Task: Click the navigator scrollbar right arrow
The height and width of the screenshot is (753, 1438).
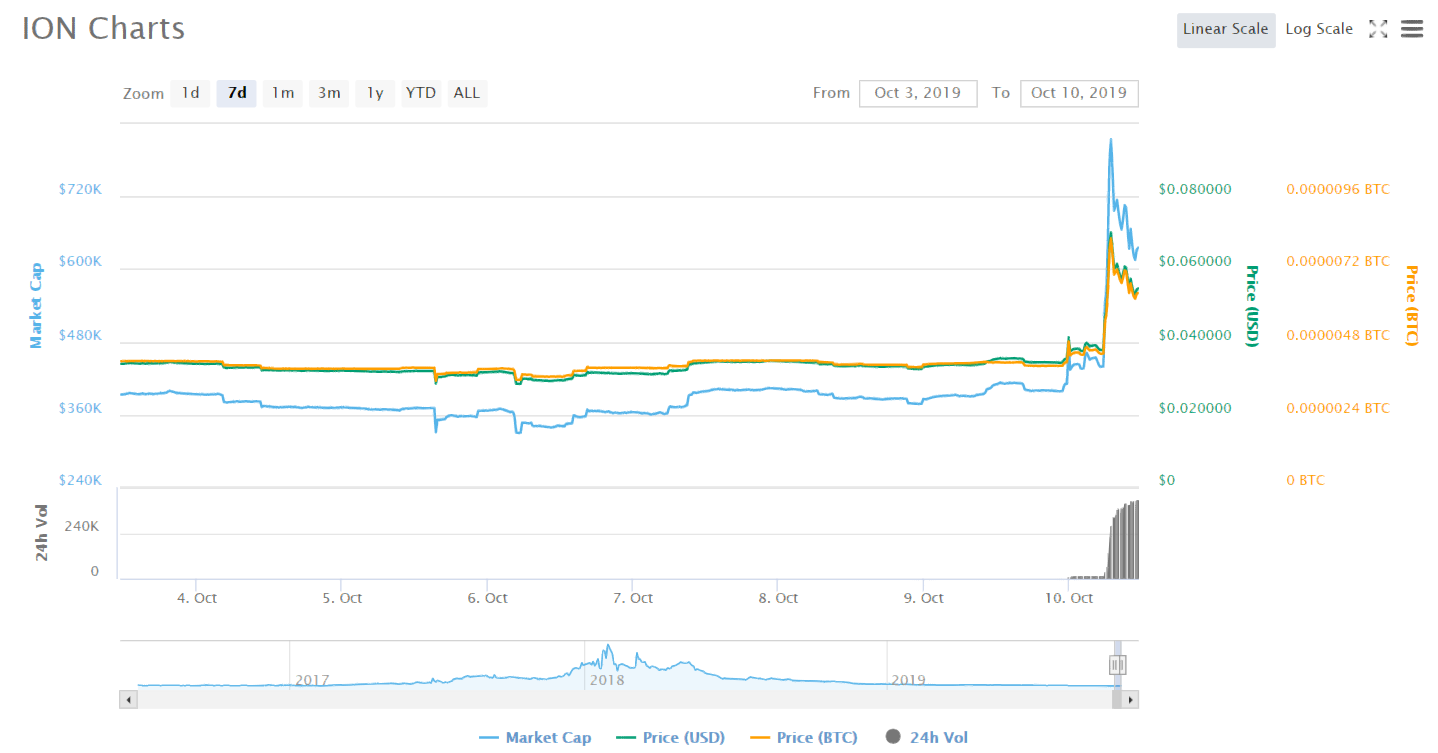Action: [1130, 700]
